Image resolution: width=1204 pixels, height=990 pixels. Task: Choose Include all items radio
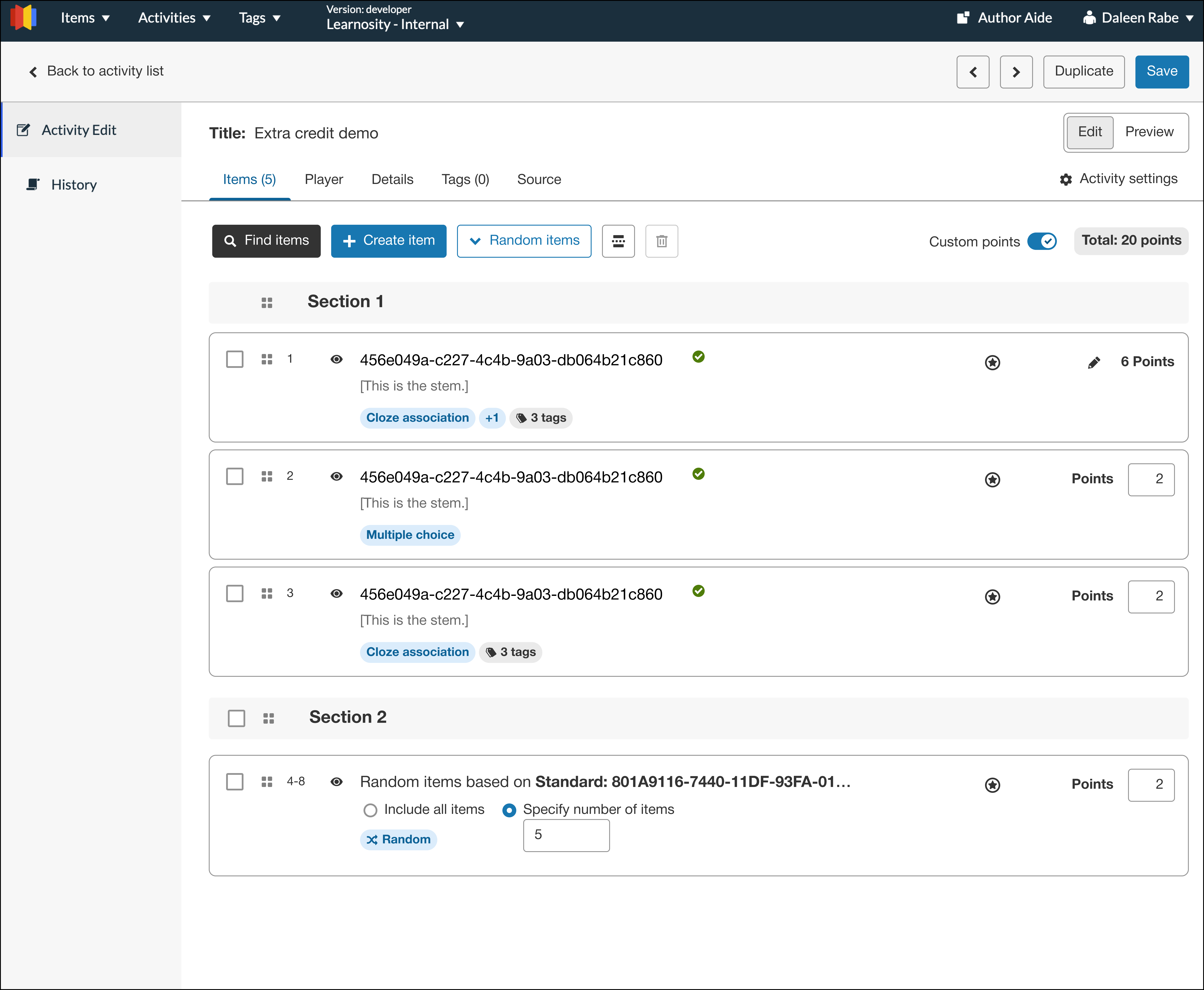(x=370, y=810)
